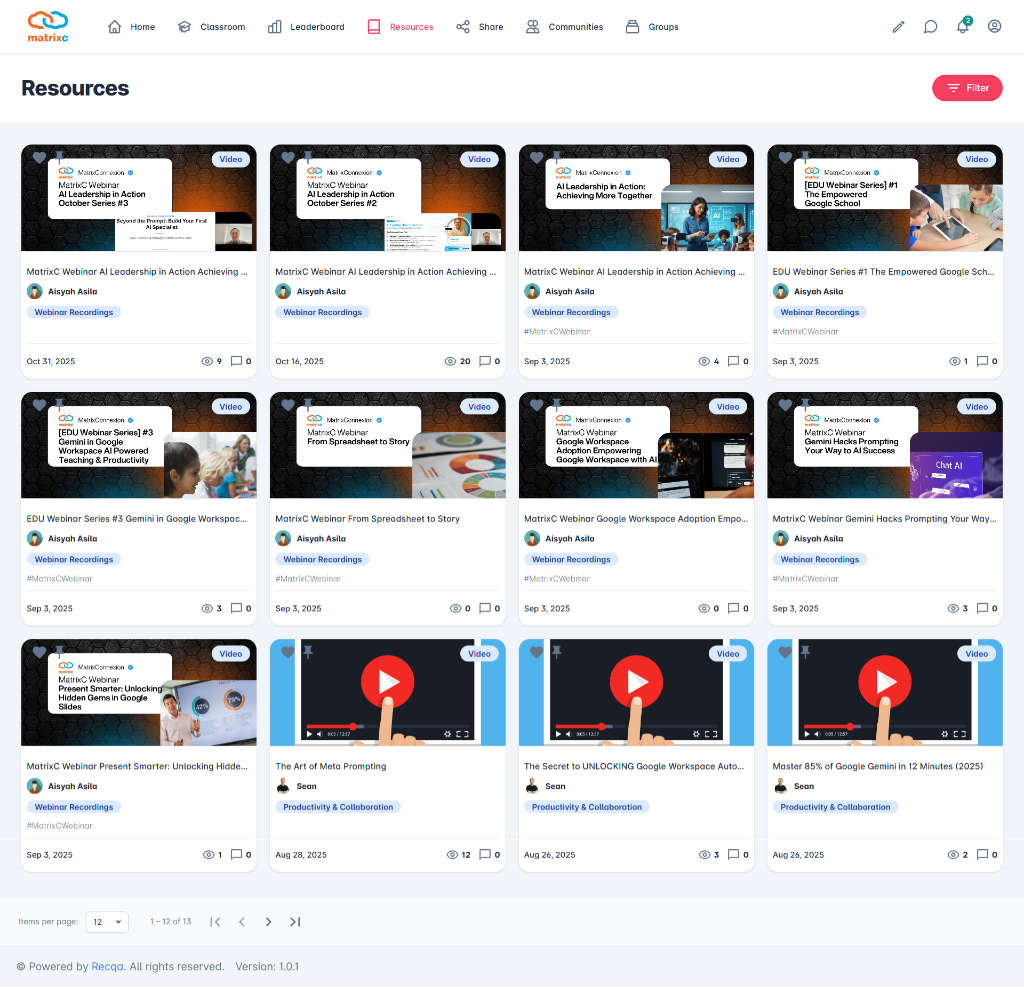This screenshot has height=988, width=1024.
Task: Open the Recqa link in footer
Action: (x=108, y=967)
